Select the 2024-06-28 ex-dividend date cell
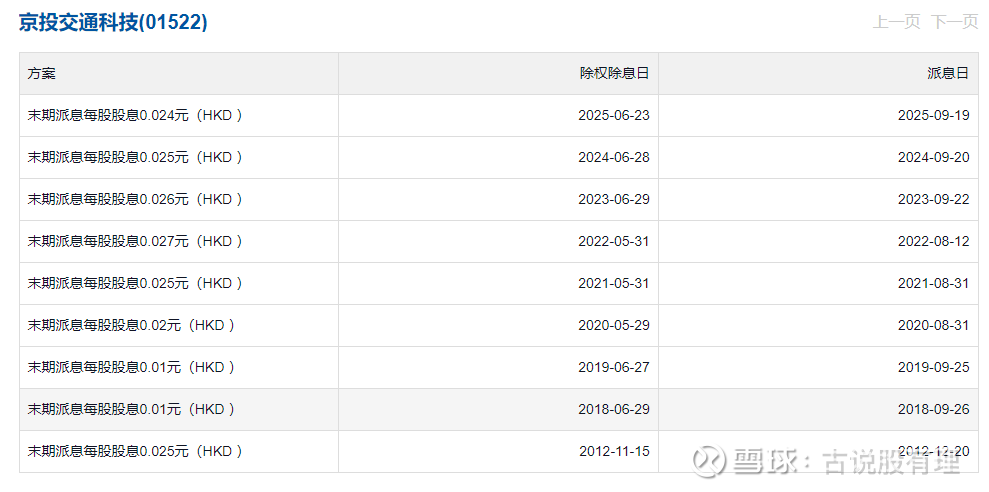Viewport: 989px width, 492px height. point(613,157)
